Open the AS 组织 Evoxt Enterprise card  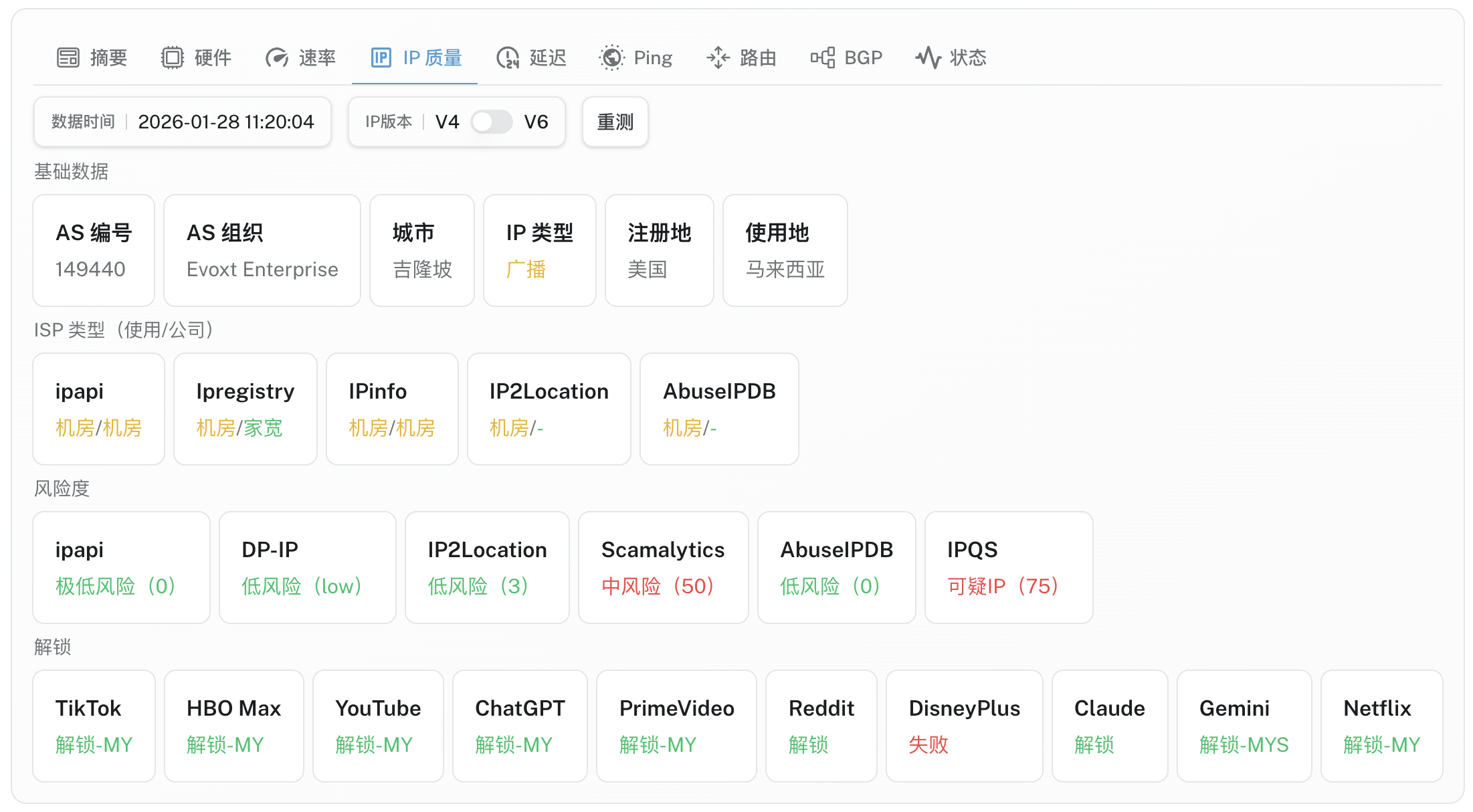point(262,251)
